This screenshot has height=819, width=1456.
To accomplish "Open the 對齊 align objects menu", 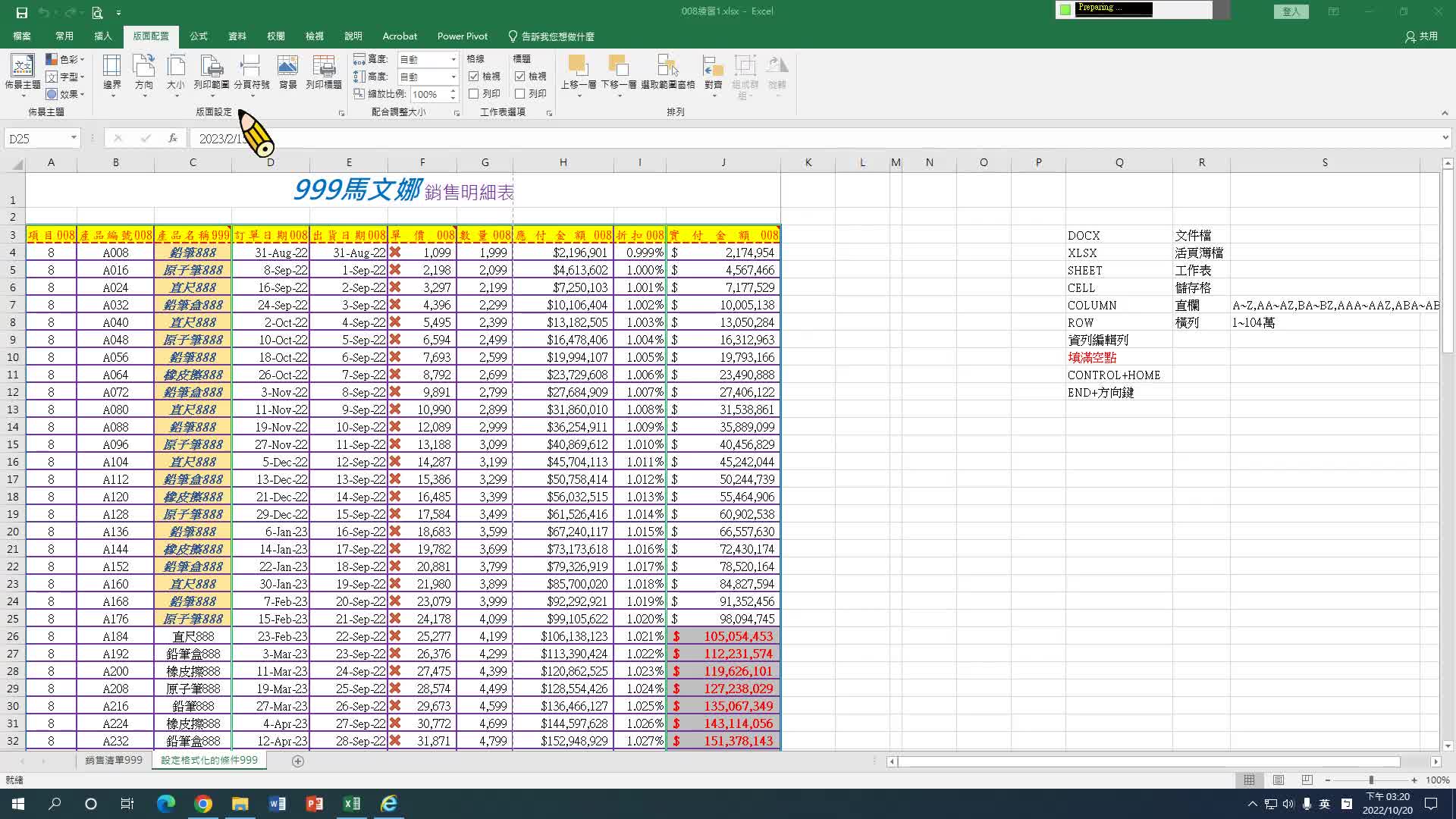I will click(x=713, y=76).
